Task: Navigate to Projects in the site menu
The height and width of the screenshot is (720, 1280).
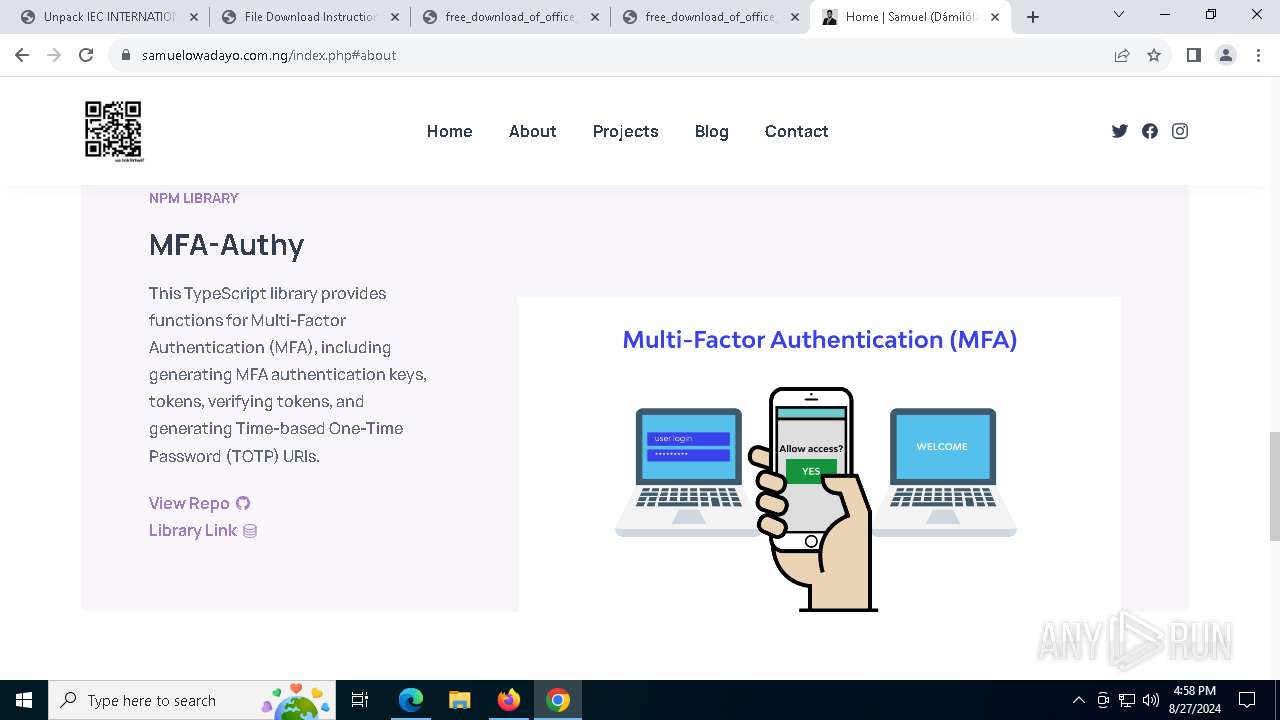Action: 625,131
